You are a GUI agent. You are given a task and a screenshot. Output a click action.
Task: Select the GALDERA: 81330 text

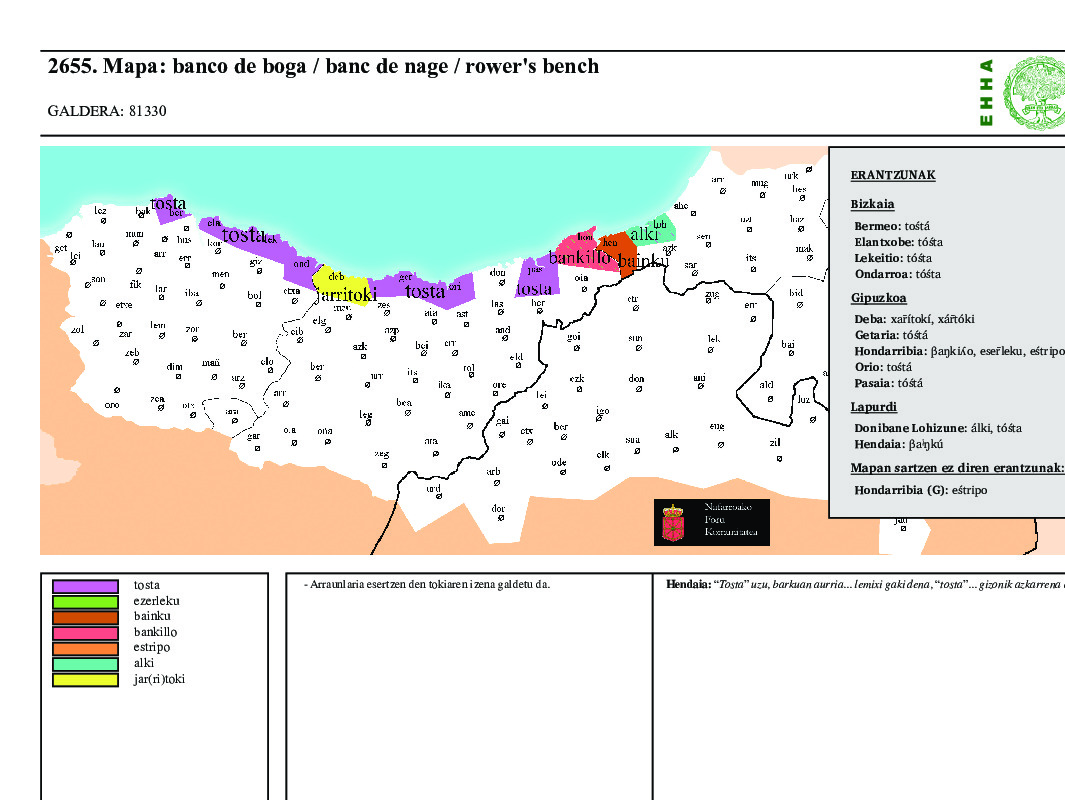(107, 111)
